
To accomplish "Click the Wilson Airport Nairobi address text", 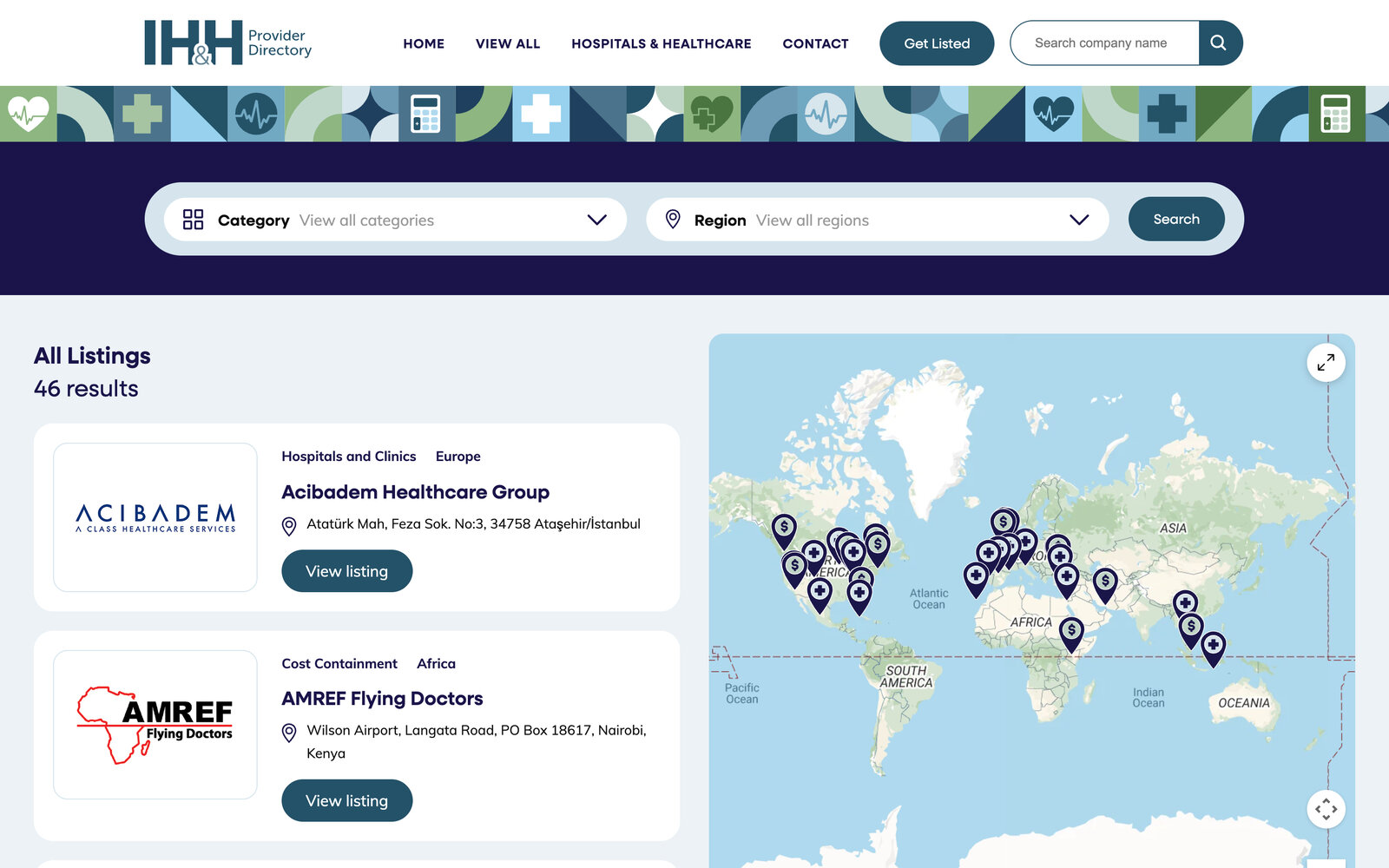I will 477,742.
